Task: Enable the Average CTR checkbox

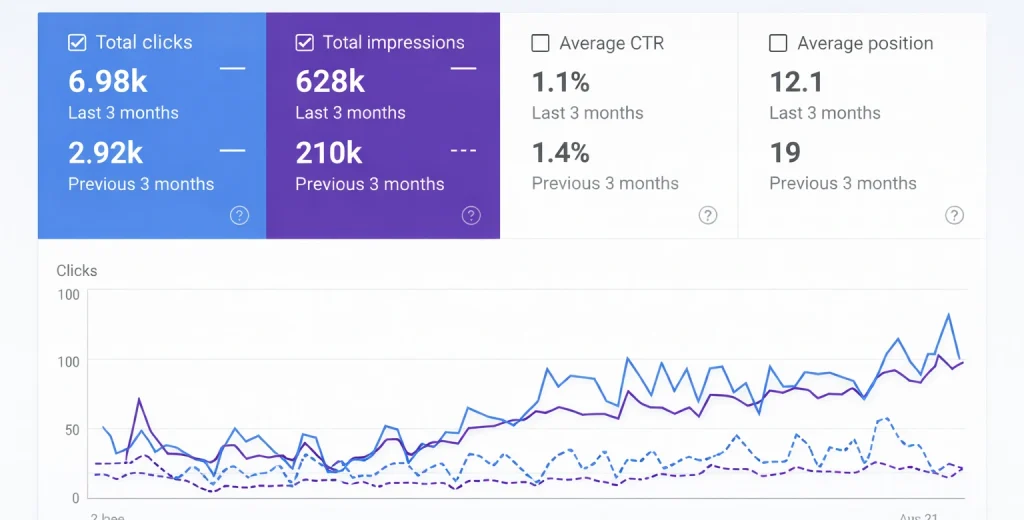Action: pos(541,43)
